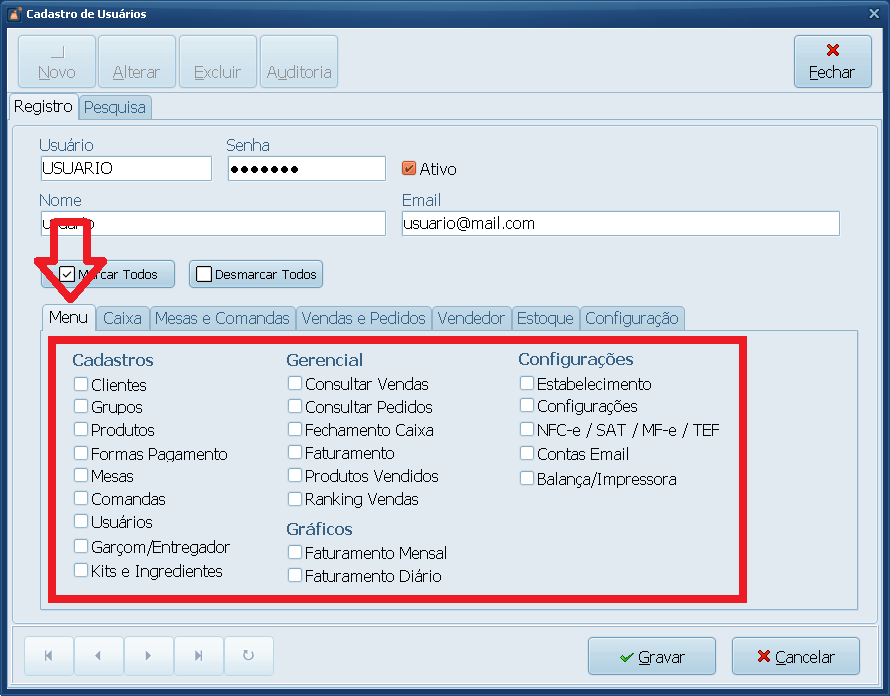Image resolution: width=890 pixels, height=696 pixels.
Task: Open the Caixa permissions tab
Action: 122,318
